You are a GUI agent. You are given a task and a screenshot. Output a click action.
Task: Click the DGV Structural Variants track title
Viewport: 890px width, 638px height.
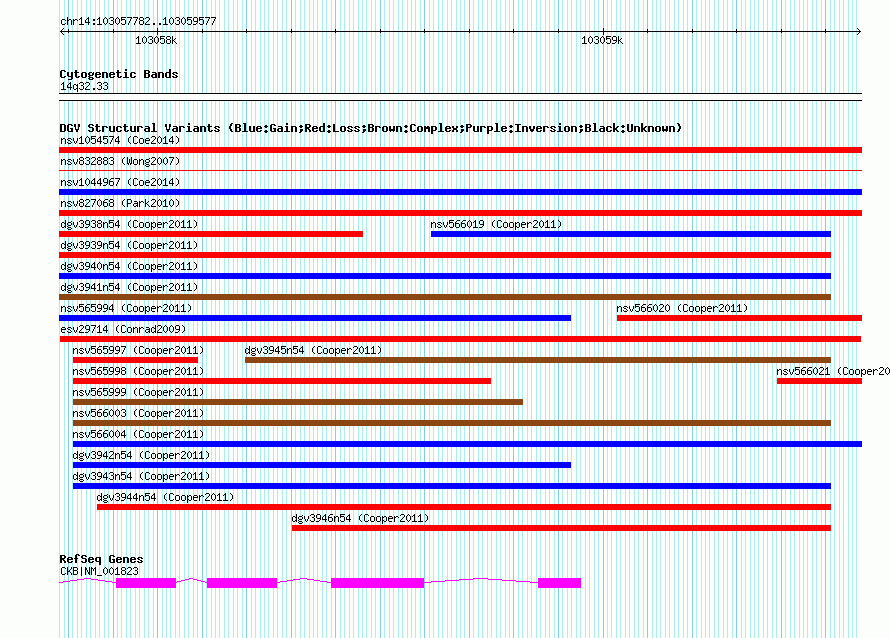point(370,128)
